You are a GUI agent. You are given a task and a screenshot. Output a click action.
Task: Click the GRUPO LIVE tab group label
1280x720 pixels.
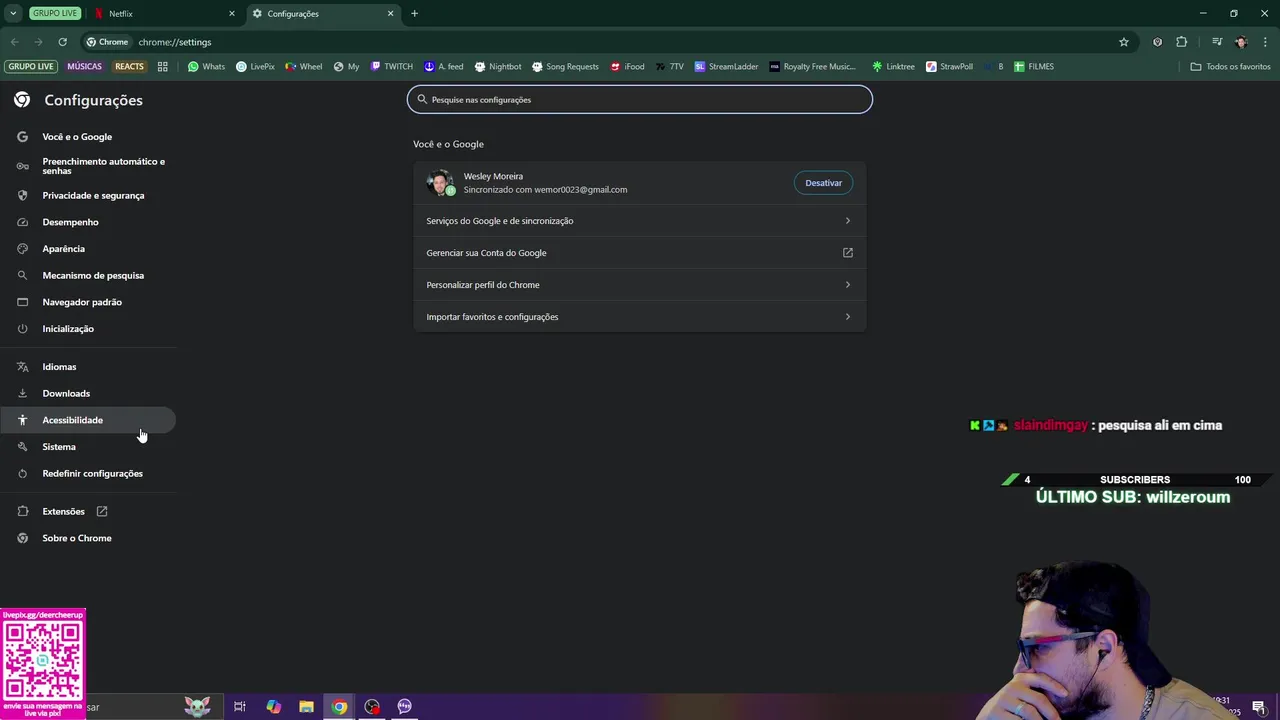(54, 14)
